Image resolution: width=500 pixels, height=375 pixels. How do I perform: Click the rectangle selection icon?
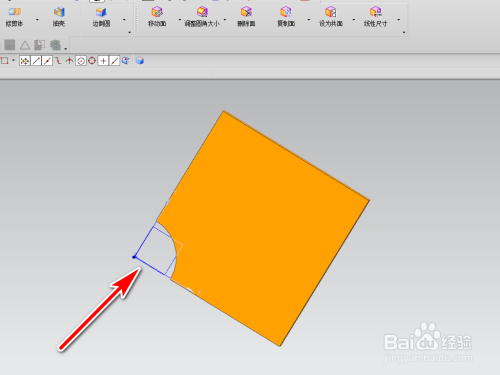point(5,61)
